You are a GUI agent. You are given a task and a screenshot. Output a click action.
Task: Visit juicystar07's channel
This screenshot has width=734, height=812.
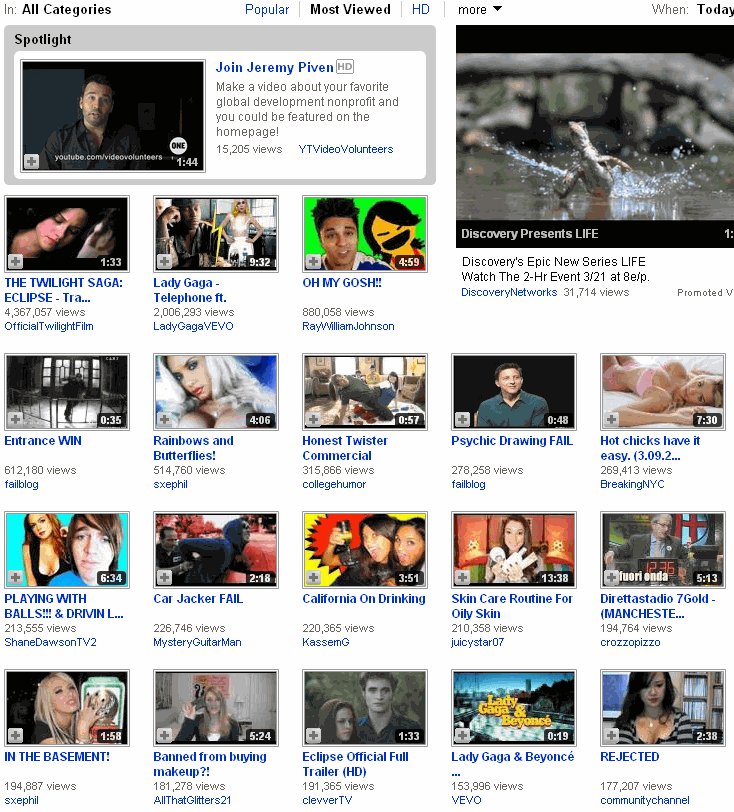(478, 642)
